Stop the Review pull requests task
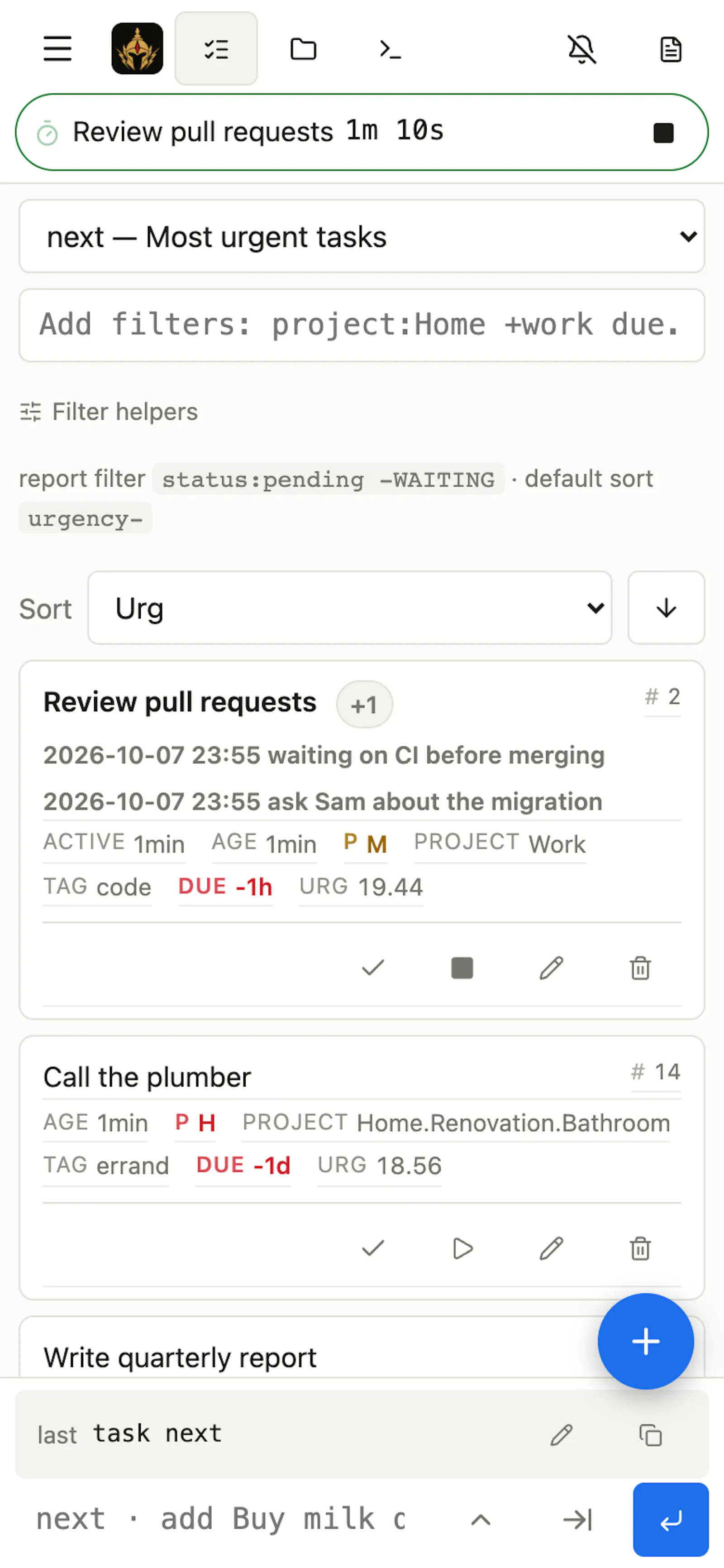The height and width of the screenshot is (1568, 724). (x=462, y=968)
